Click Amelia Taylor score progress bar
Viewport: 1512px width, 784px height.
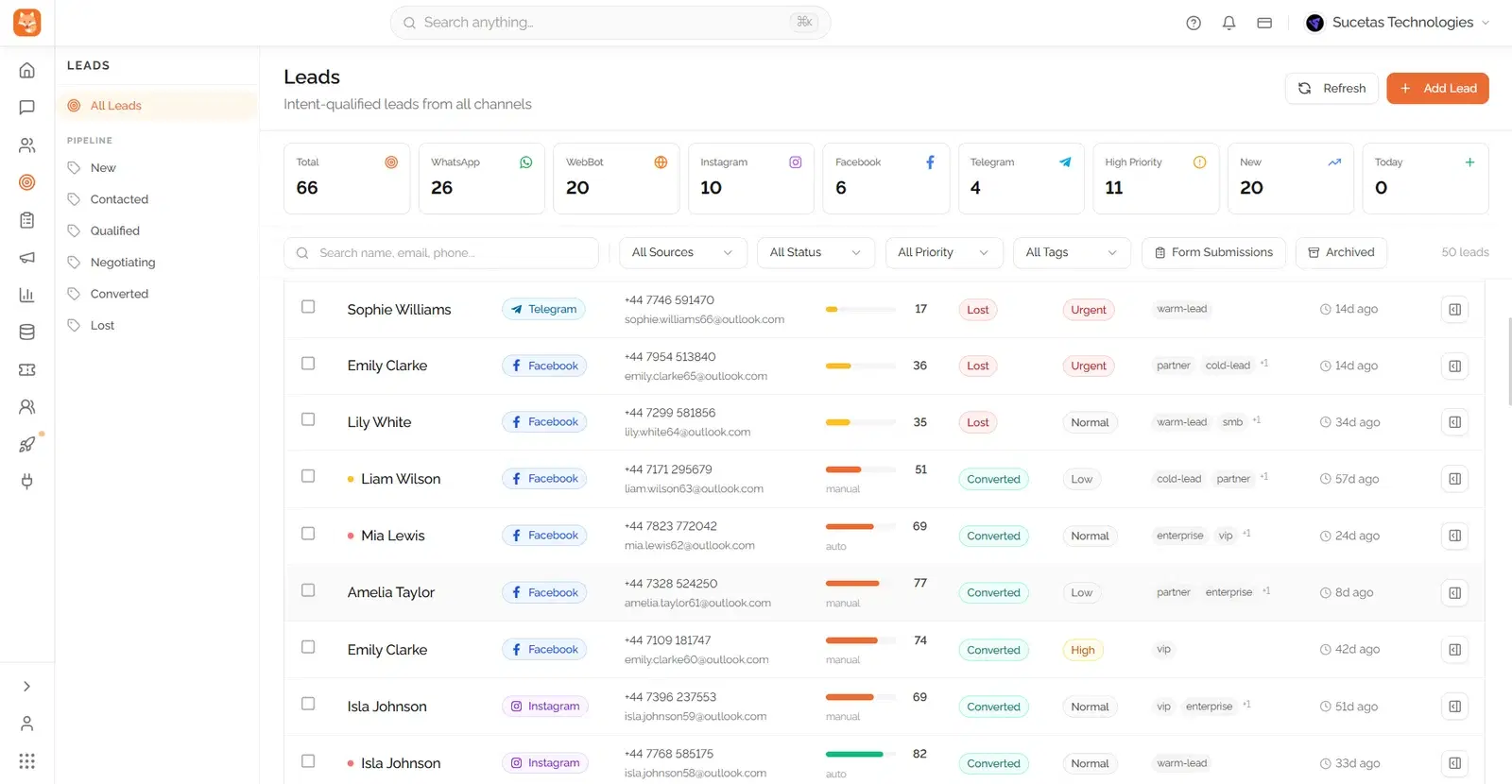pos(860,584)
